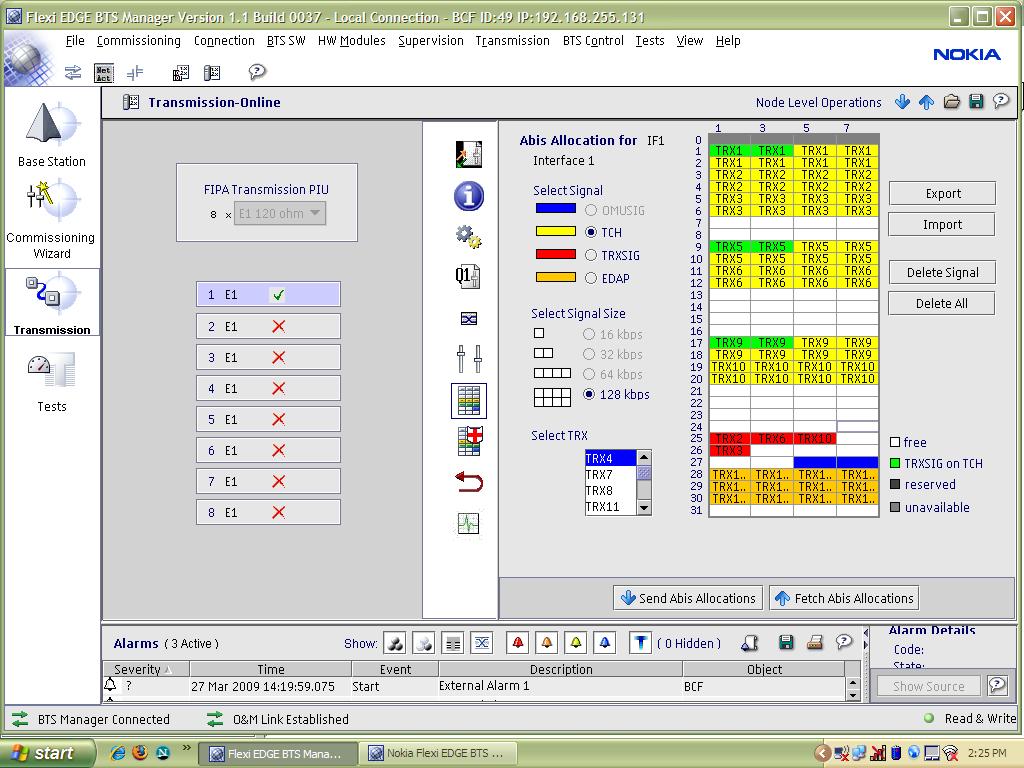The image size is (1024, 768).
Task: Click the save diskette icon in Node Level Operations
Action: tap(976, 102)
